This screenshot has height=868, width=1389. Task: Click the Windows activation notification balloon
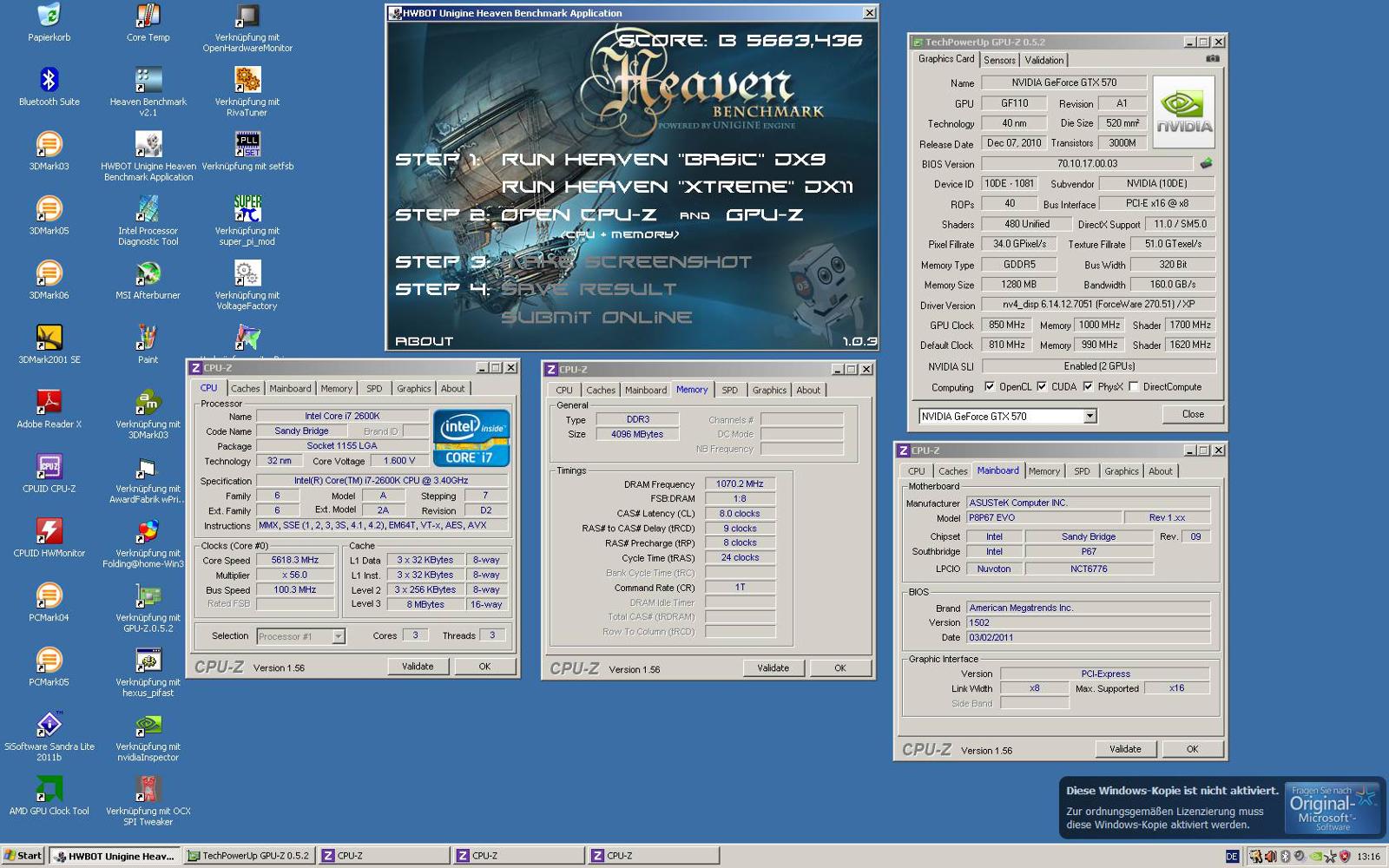pyautogui.click(x=1221, y=808)
